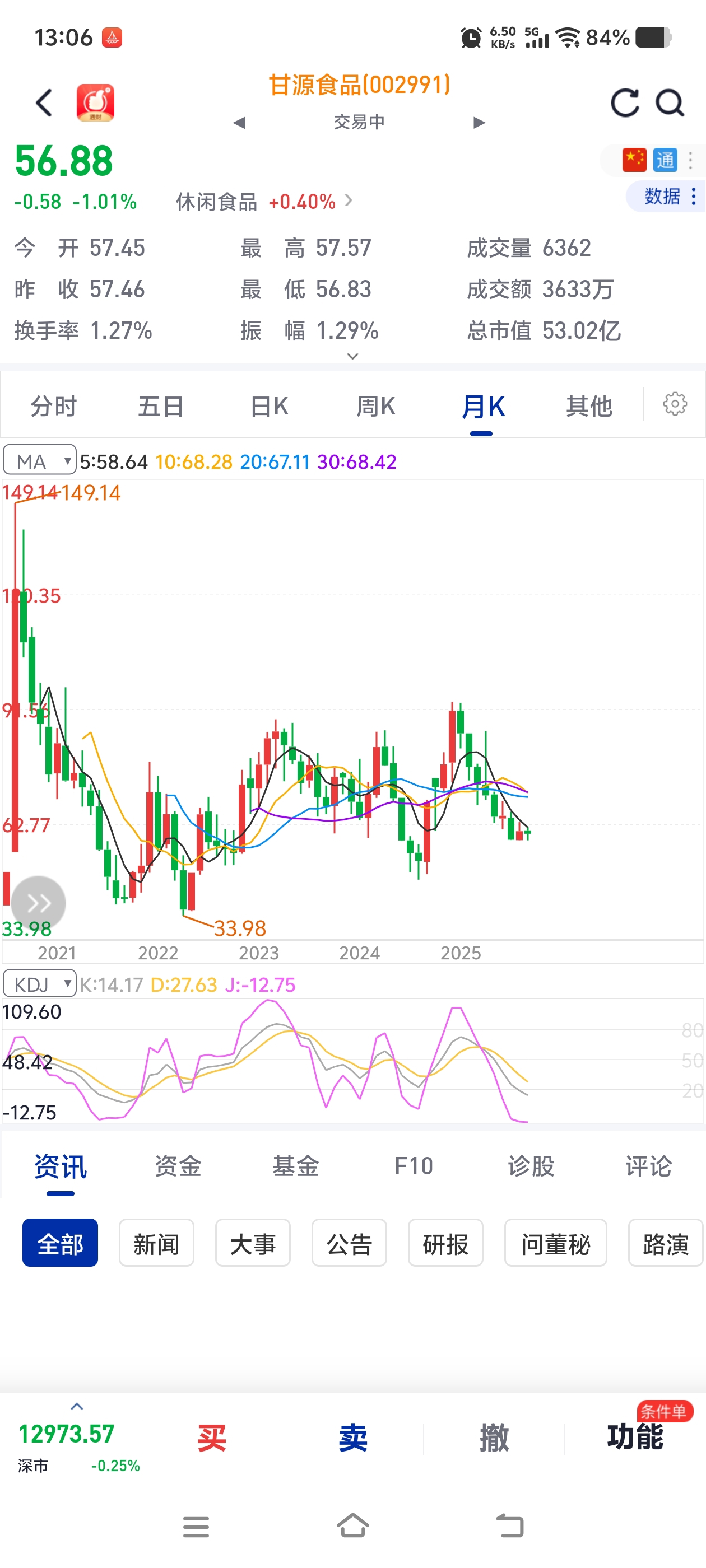The height and width of the screenshot is (1568, 706).
Task: Open chart settings gear
Action: coord(675,404)
